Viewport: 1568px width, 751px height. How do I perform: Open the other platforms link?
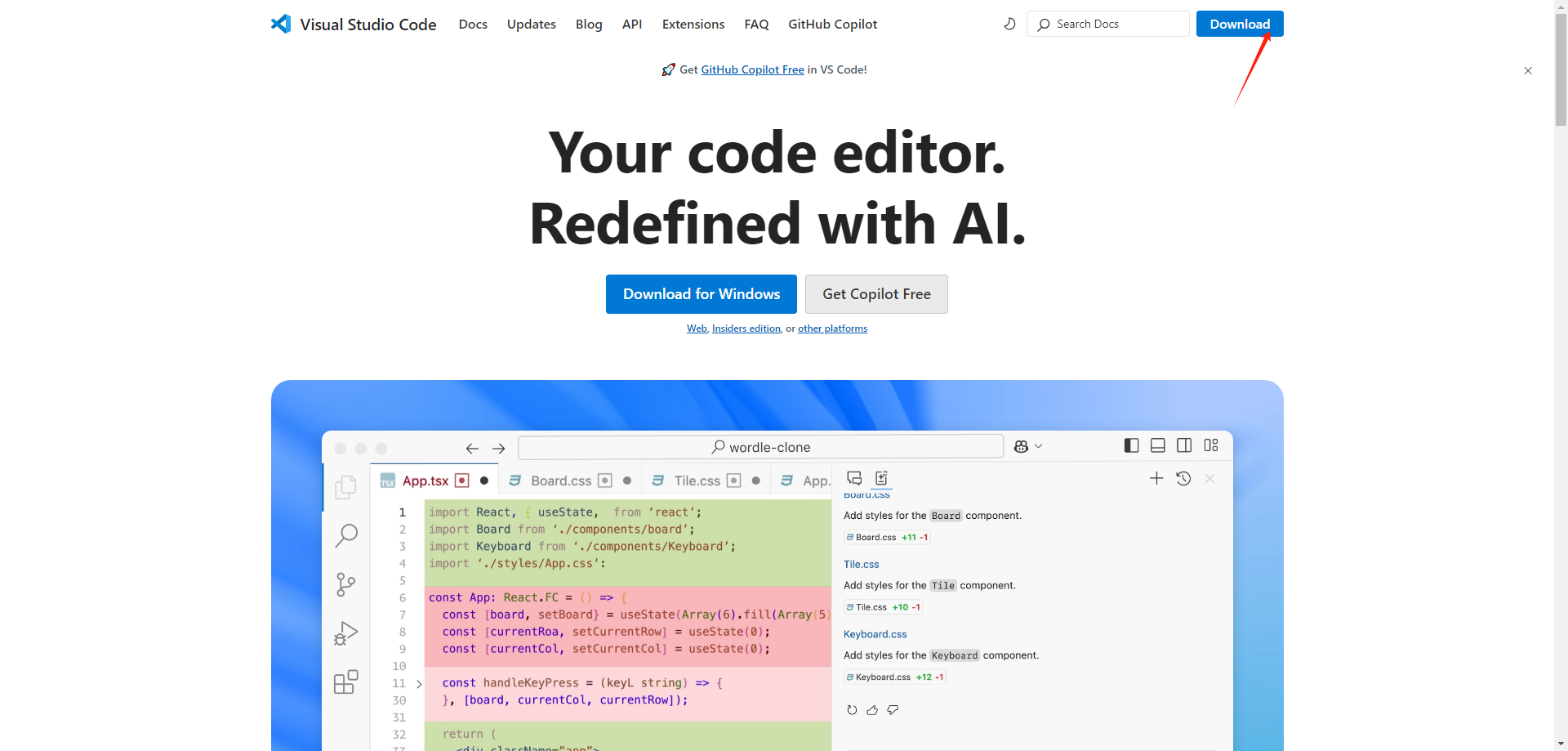coord(832,329)
